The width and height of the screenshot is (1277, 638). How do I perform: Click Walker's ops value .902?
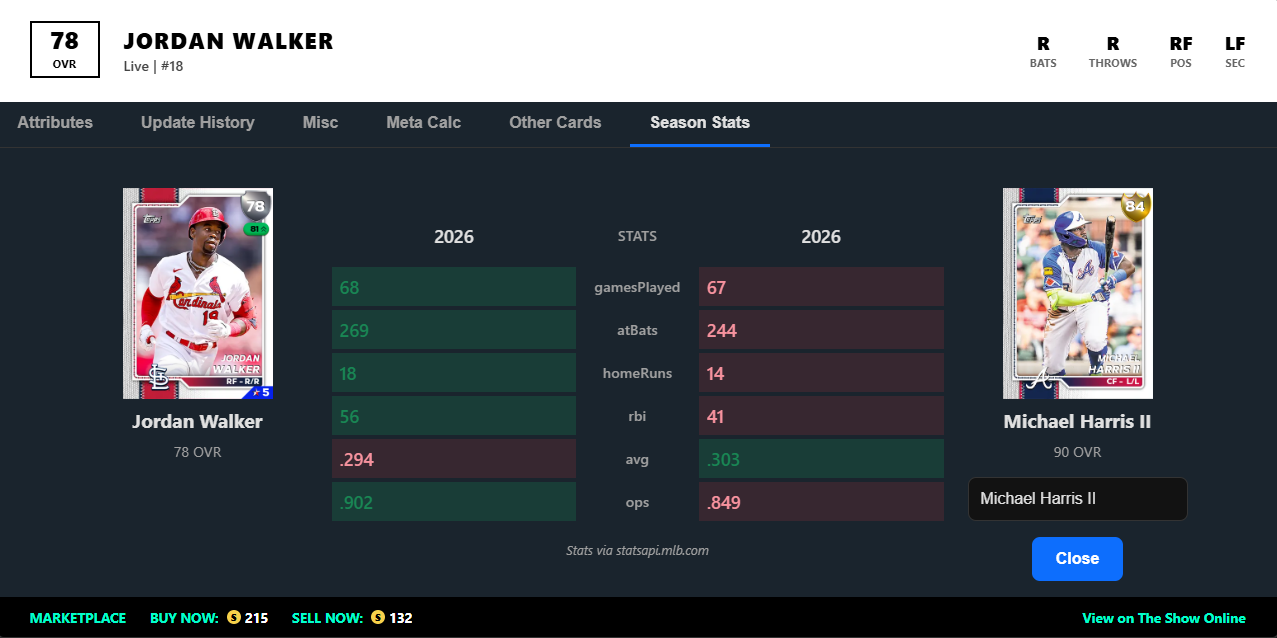pos(454,502)
